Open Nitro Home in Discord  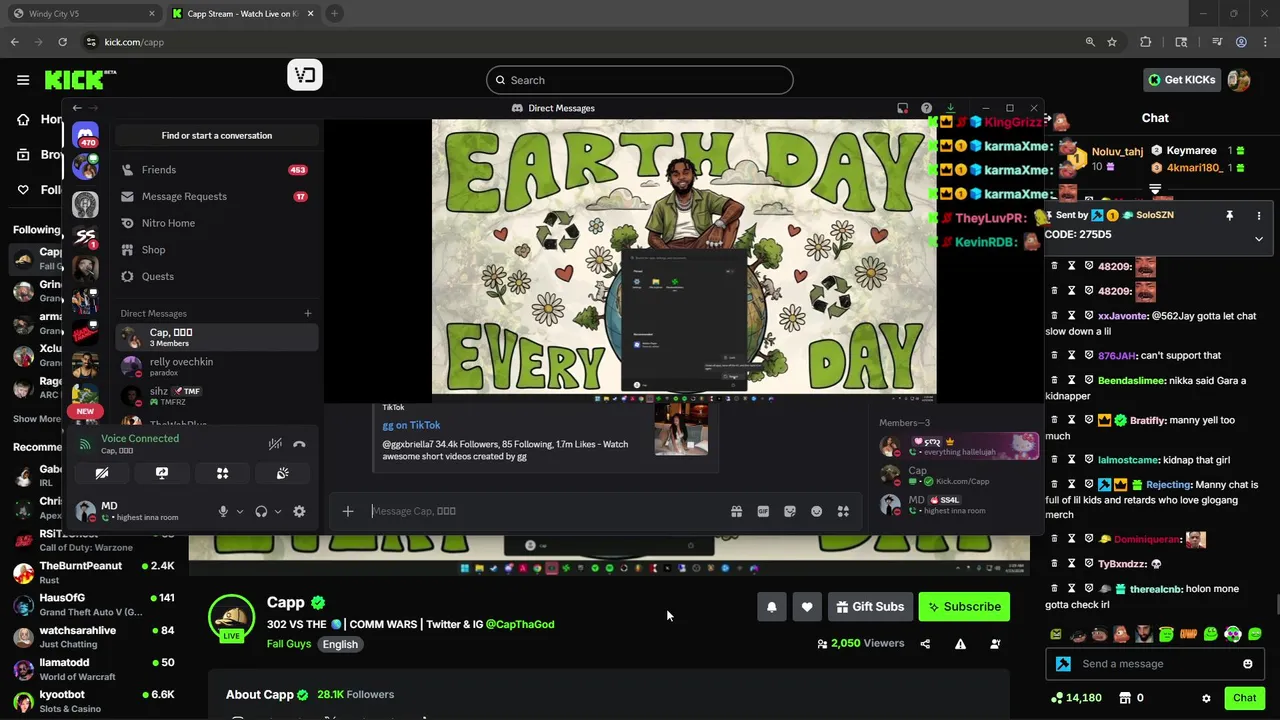click(215, 223)
